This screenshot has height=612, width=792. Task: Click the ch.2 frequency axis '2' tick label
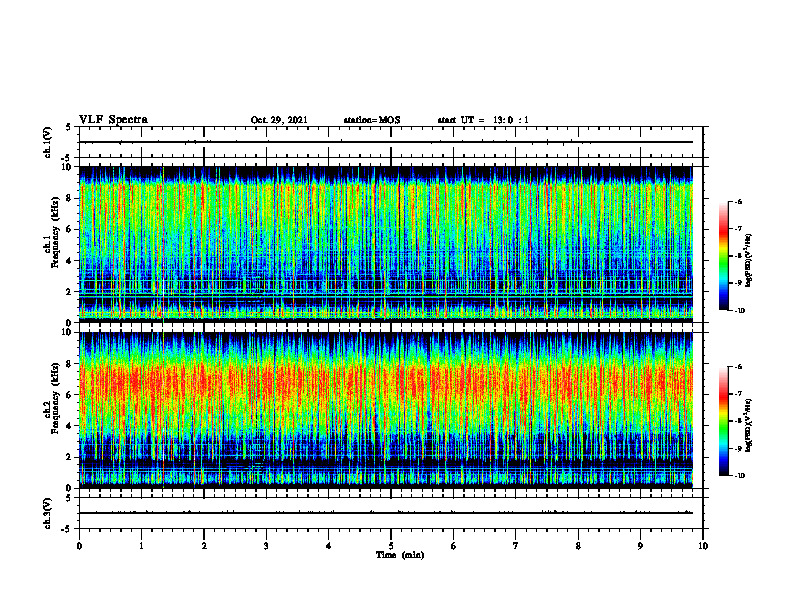pyautogui.click(x=70, y=457)
